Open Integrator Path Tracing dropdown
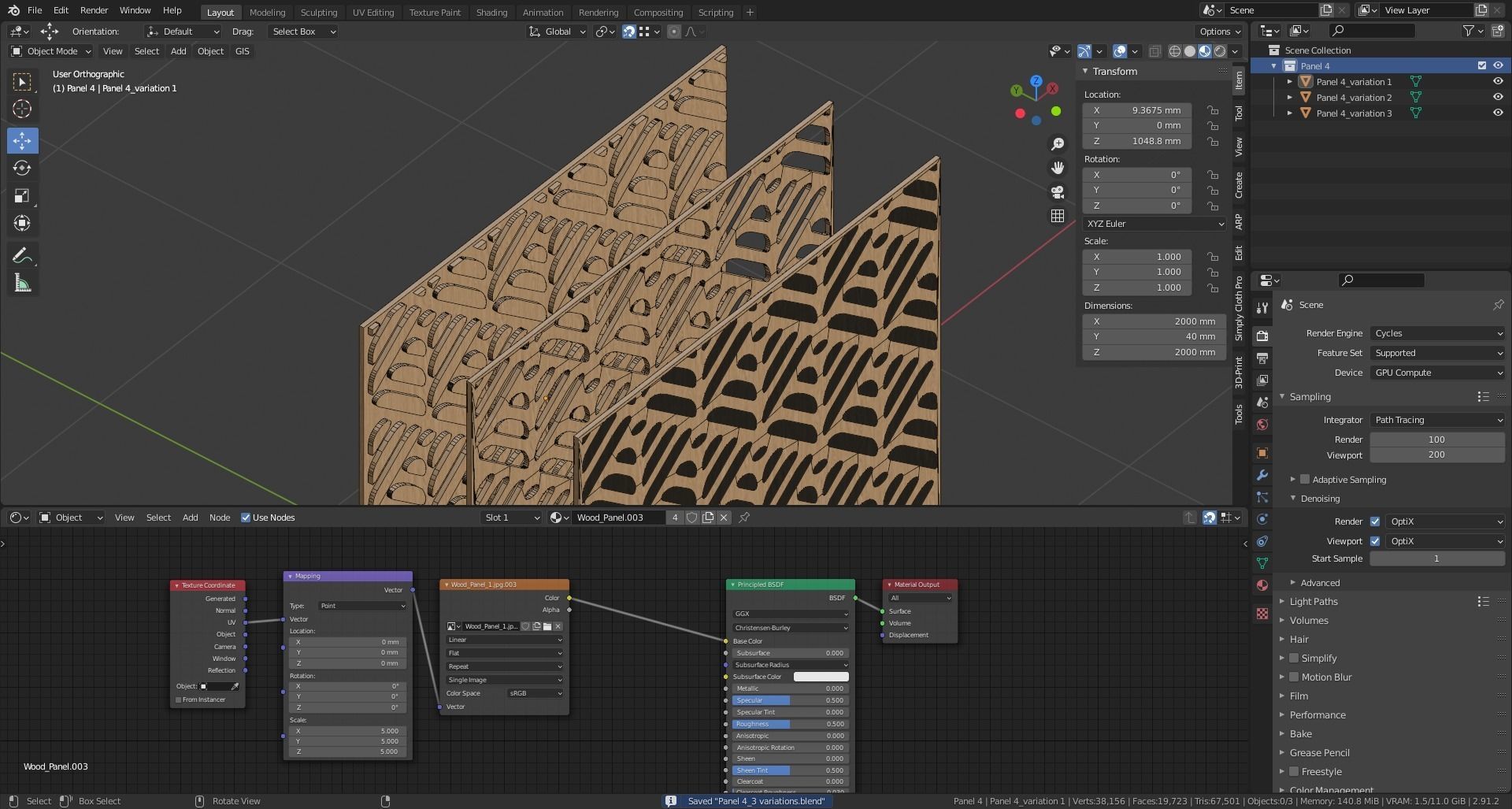 [x=1437, y=420]
